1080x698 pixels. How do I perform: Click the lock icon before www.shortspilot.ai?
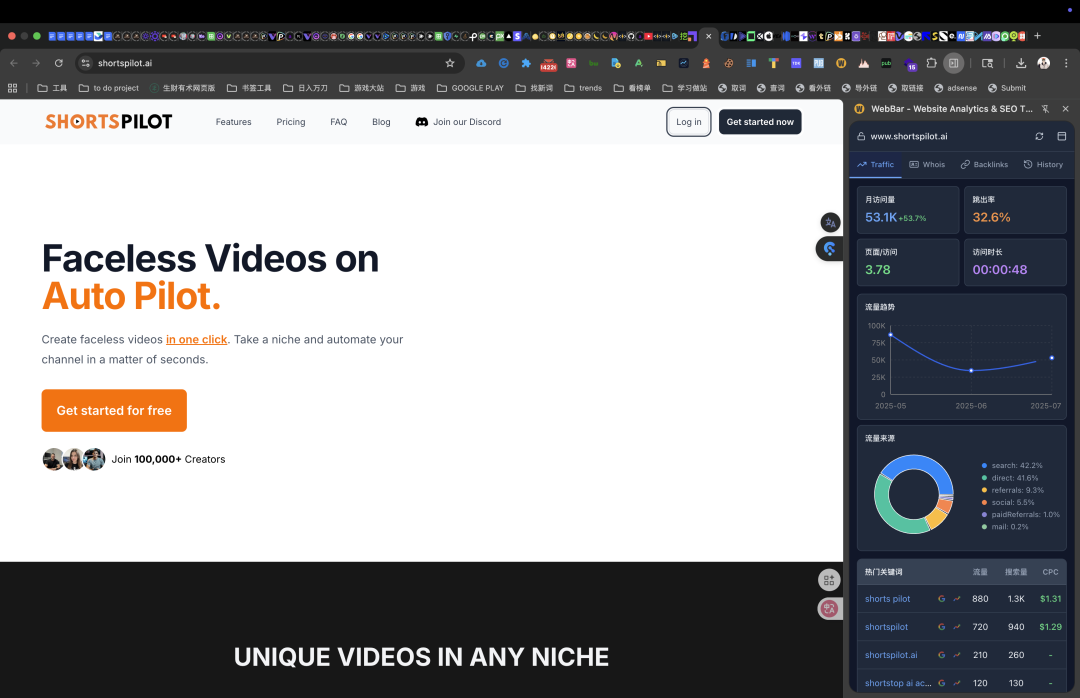coord(861,136)
